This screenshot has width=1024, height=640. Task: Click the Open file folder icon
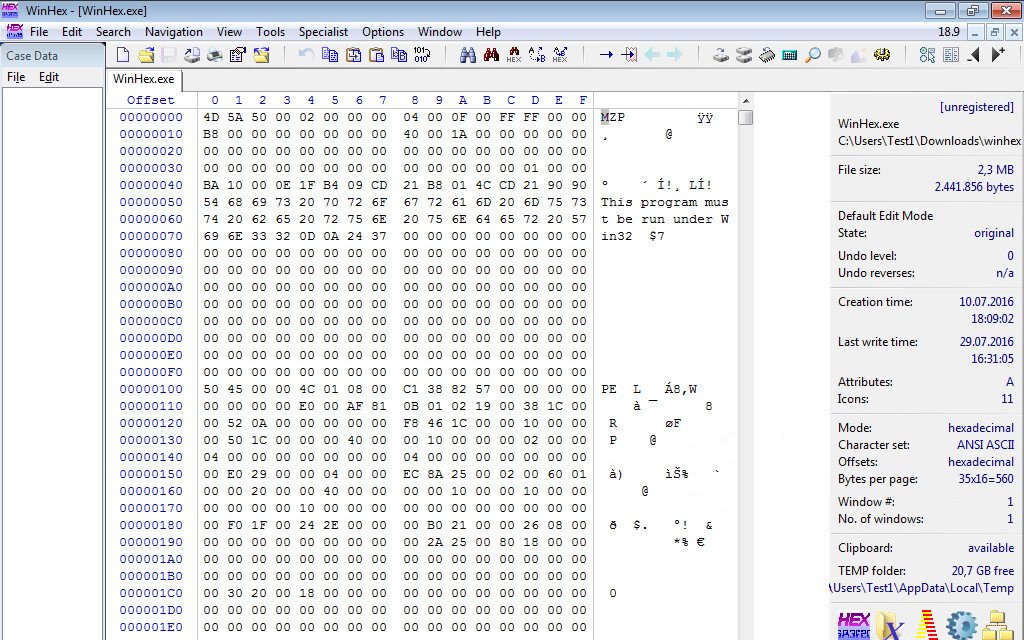point(146,55)
